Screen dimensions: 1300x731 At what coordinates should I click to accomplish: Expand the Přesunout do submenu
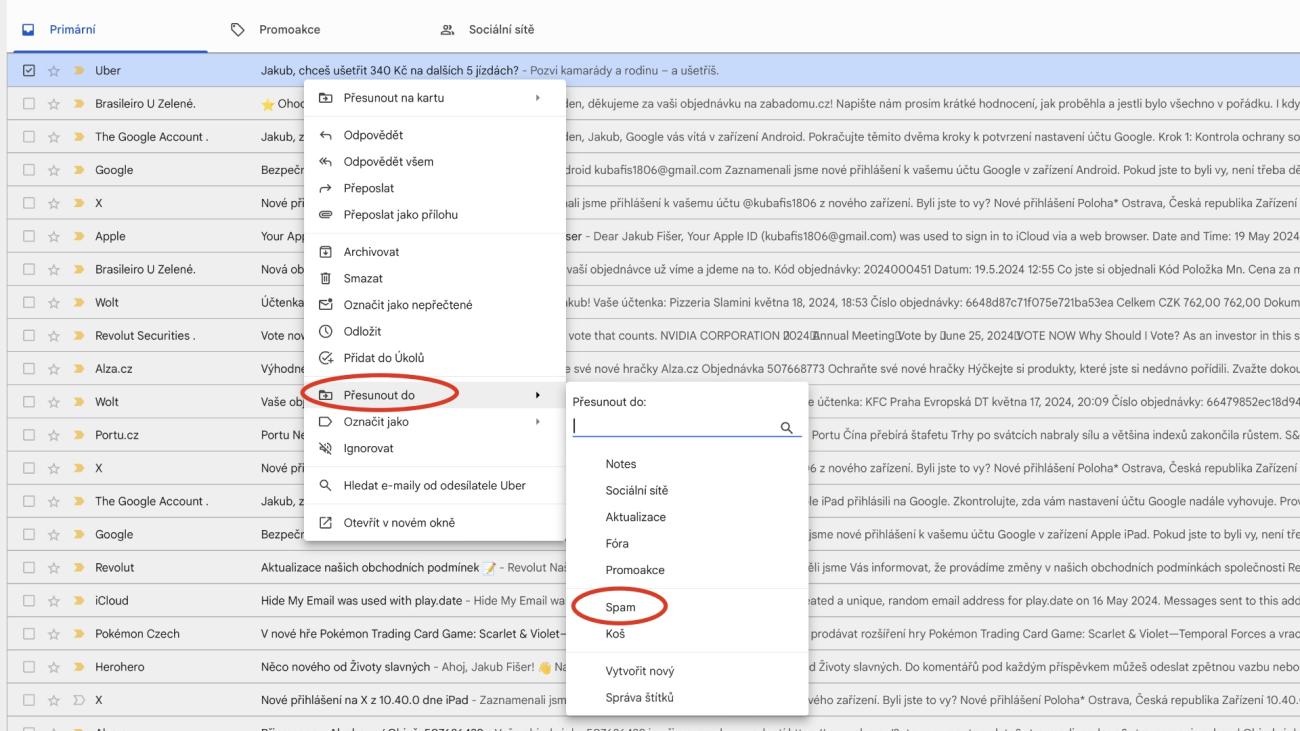(434, 395)
